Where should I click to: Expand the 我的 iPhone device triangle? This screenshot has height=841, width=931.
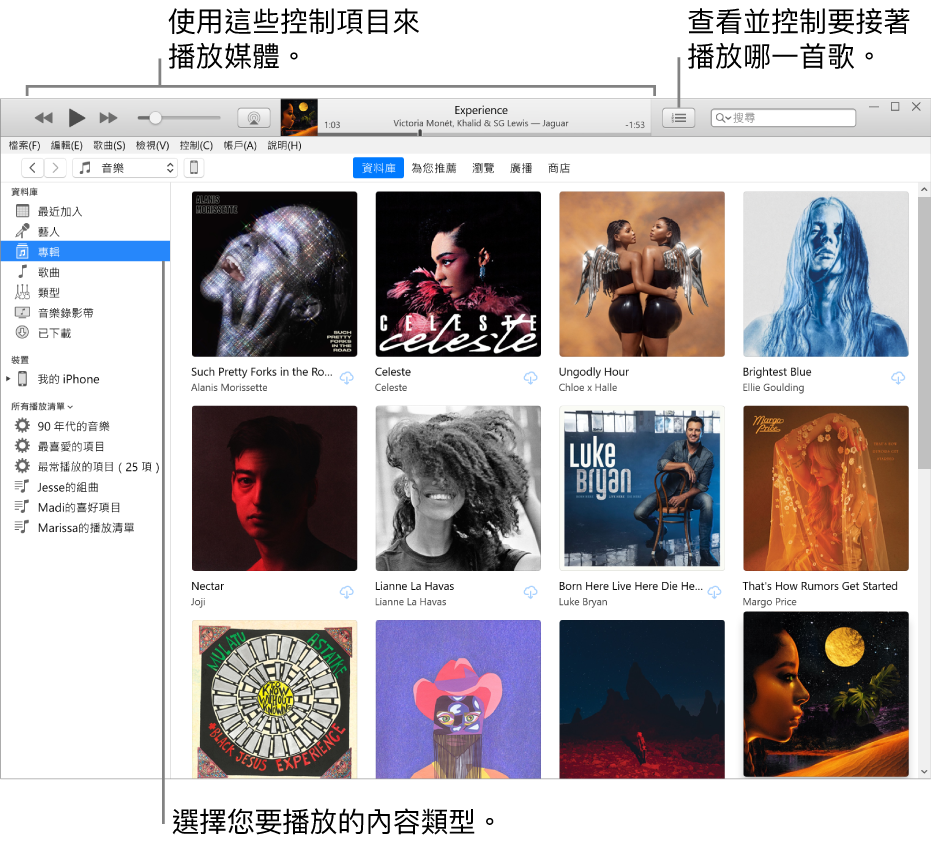(8, 379)
